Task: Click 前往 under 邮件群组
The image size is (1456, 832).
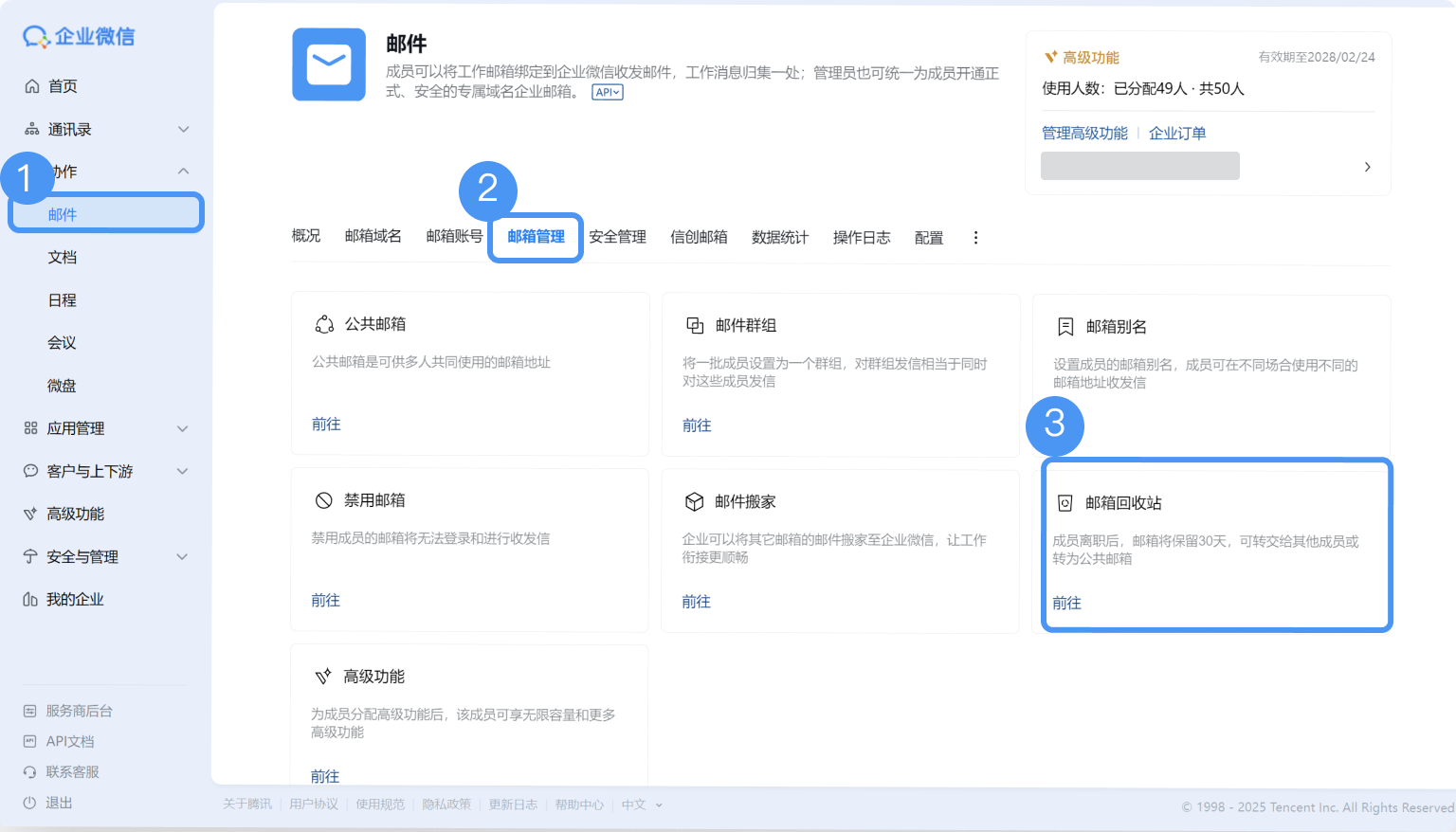Action: coord(697,426)
